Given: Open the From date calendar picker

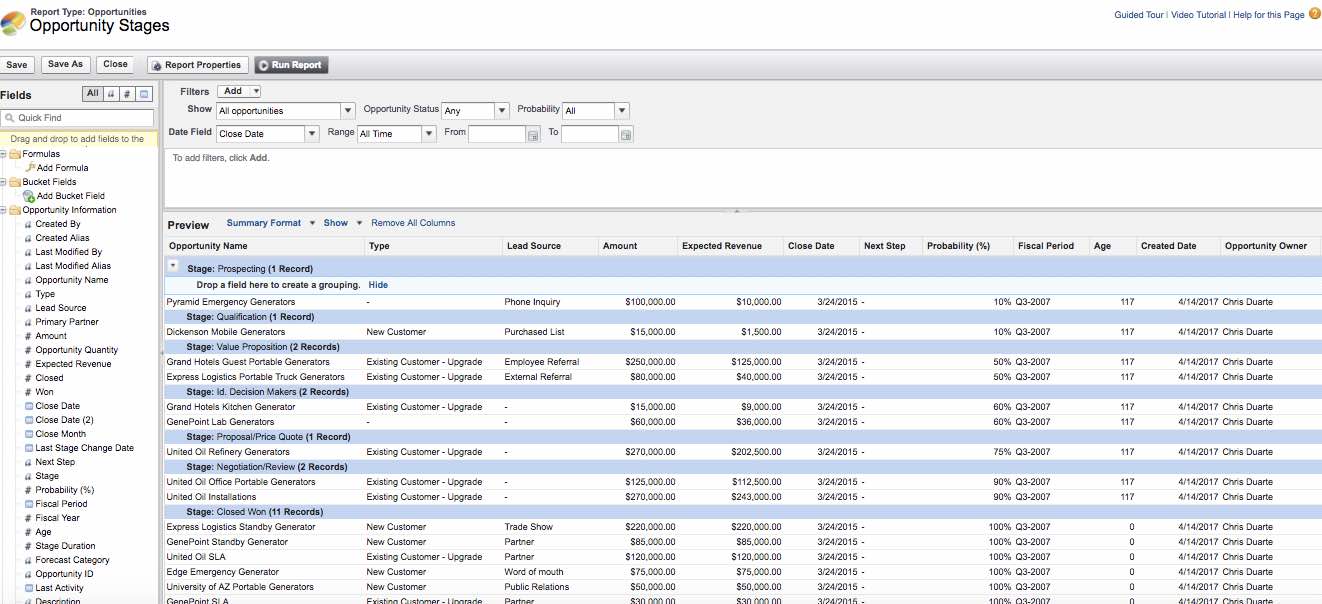Looking at the screenshot, I should (533, 134).
